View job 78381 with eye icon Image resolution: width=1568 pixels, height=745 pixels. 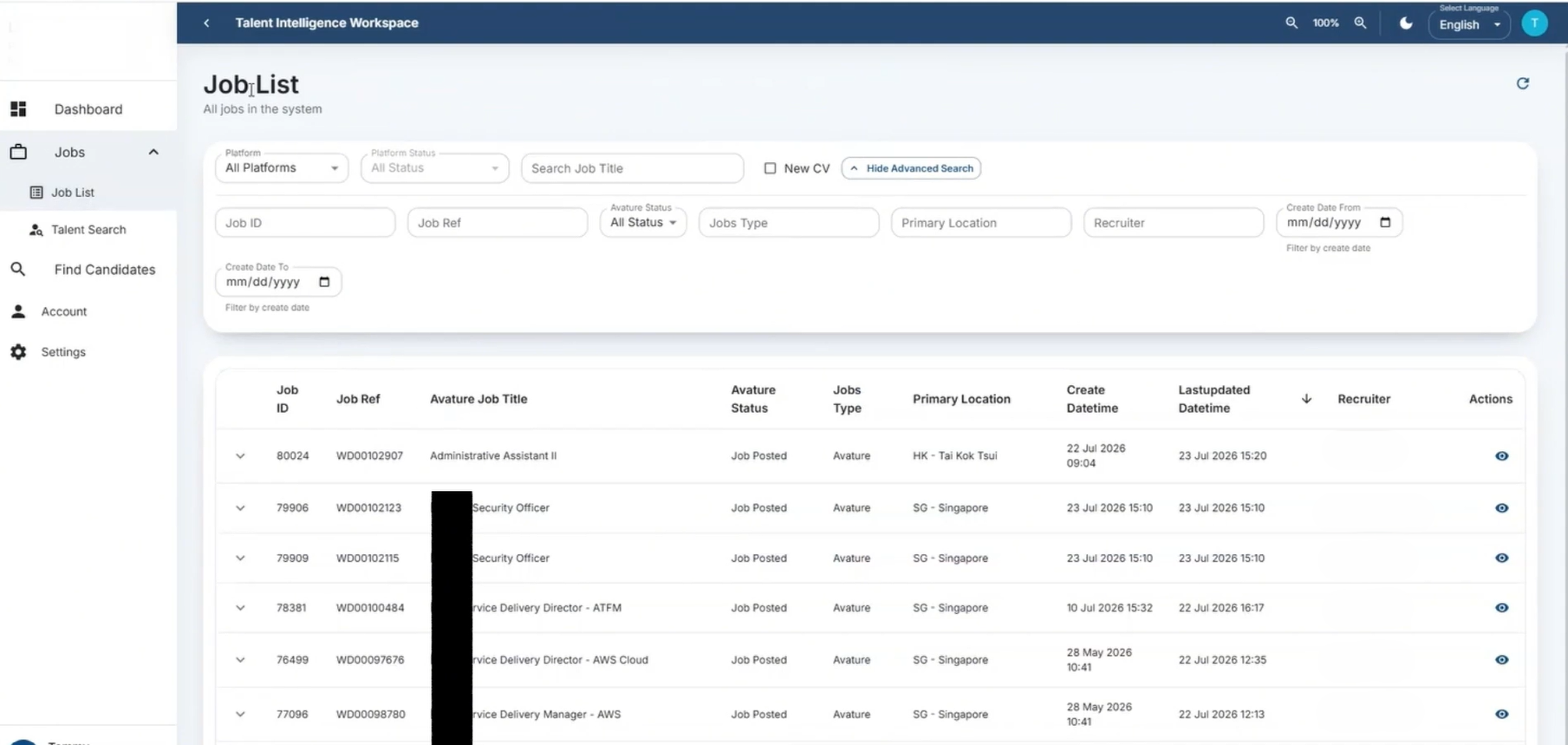point(1501,608)
